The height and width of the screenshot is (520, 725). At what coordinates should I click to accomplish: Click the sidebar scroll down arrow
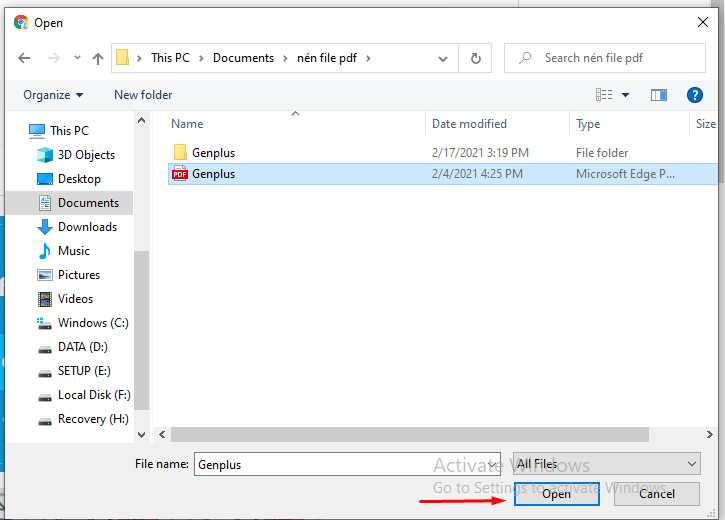click(141, 434)
